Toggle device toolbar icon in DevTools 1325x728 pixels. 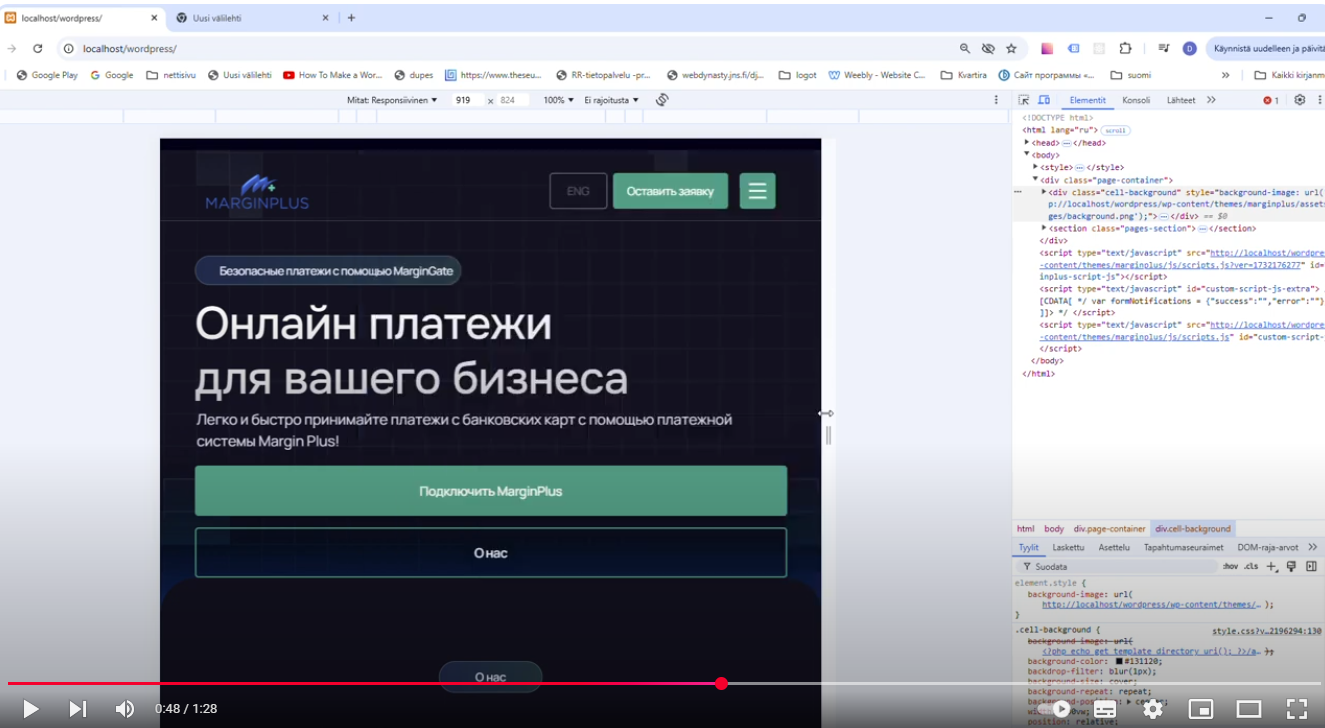point(1043,100)
